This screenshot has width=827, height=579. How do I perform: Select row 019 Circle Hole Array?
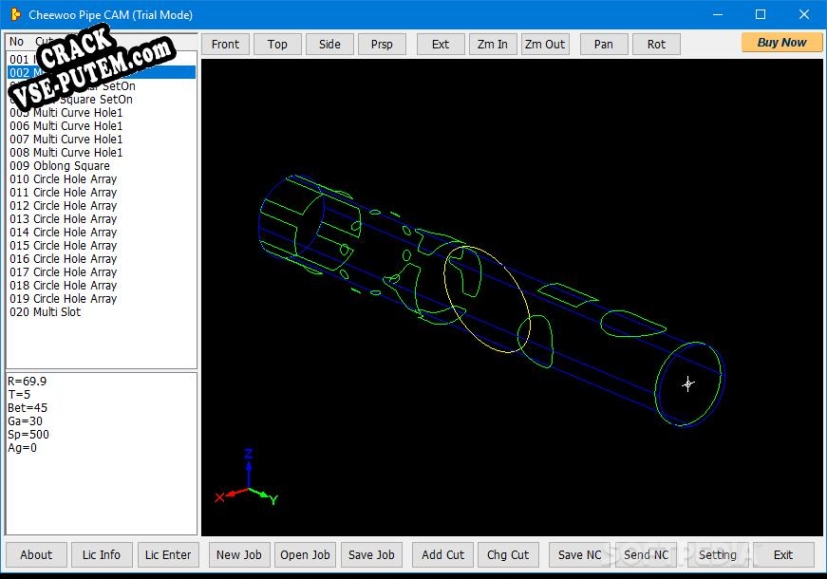[101, 298]
